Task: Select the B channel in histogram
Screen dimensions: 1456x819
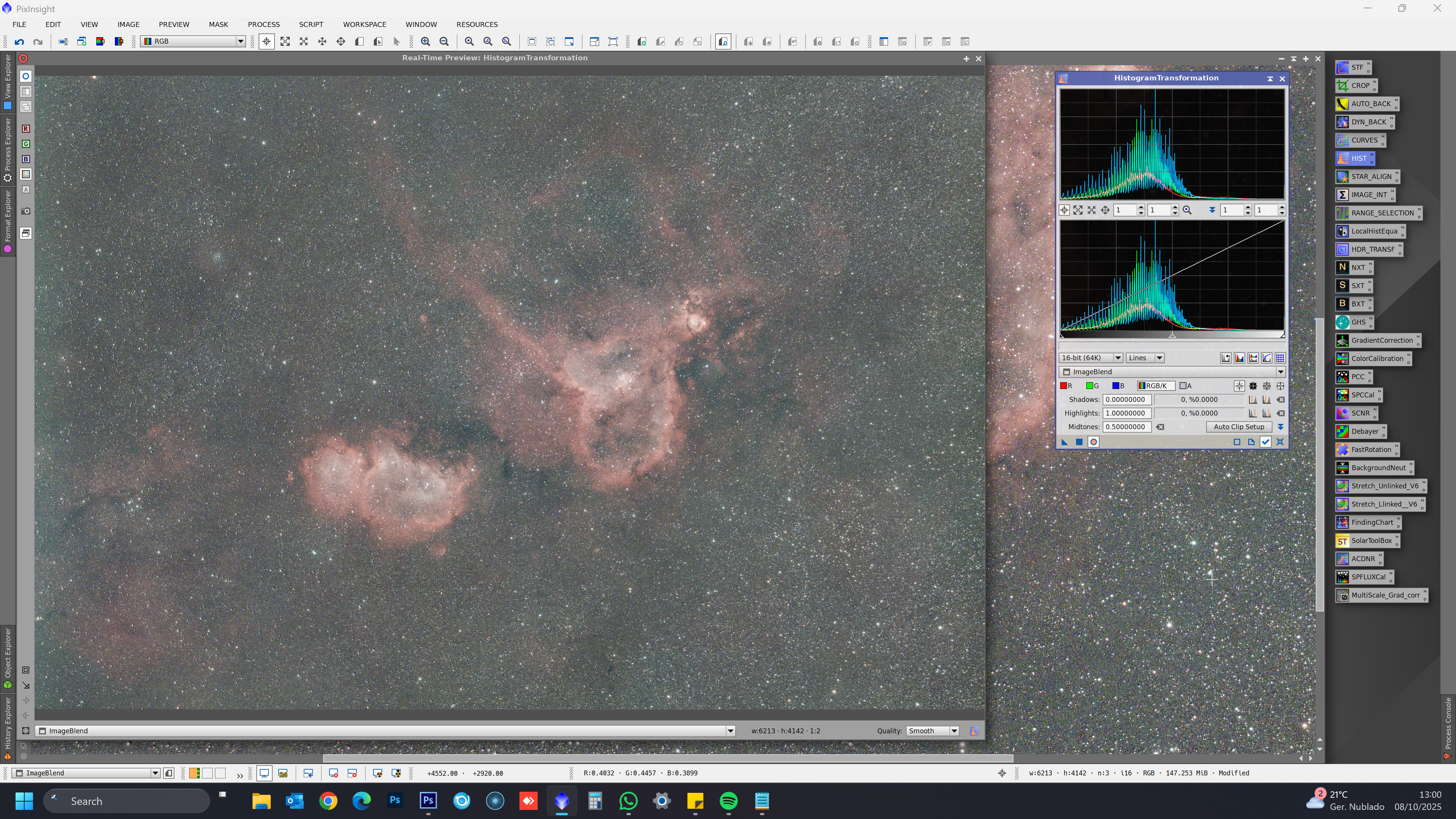Action: (1118, 386)
